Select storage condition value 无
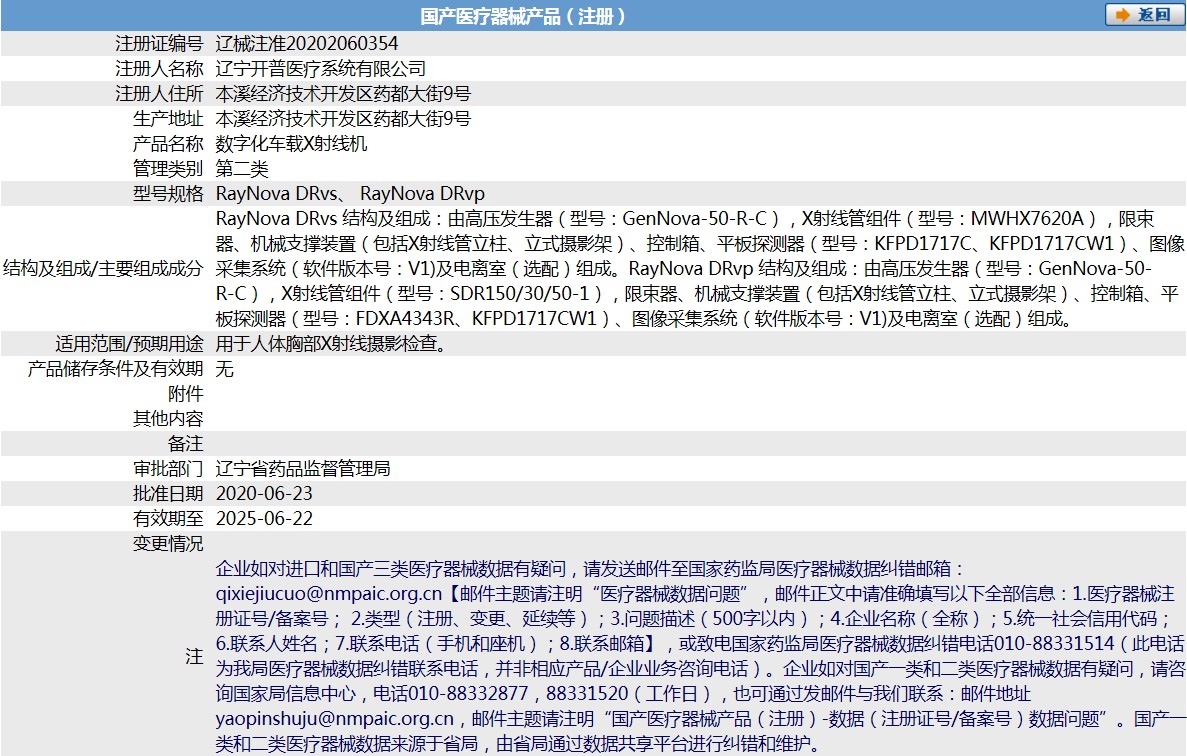The image size is (1187, 756). pos(225,369)
